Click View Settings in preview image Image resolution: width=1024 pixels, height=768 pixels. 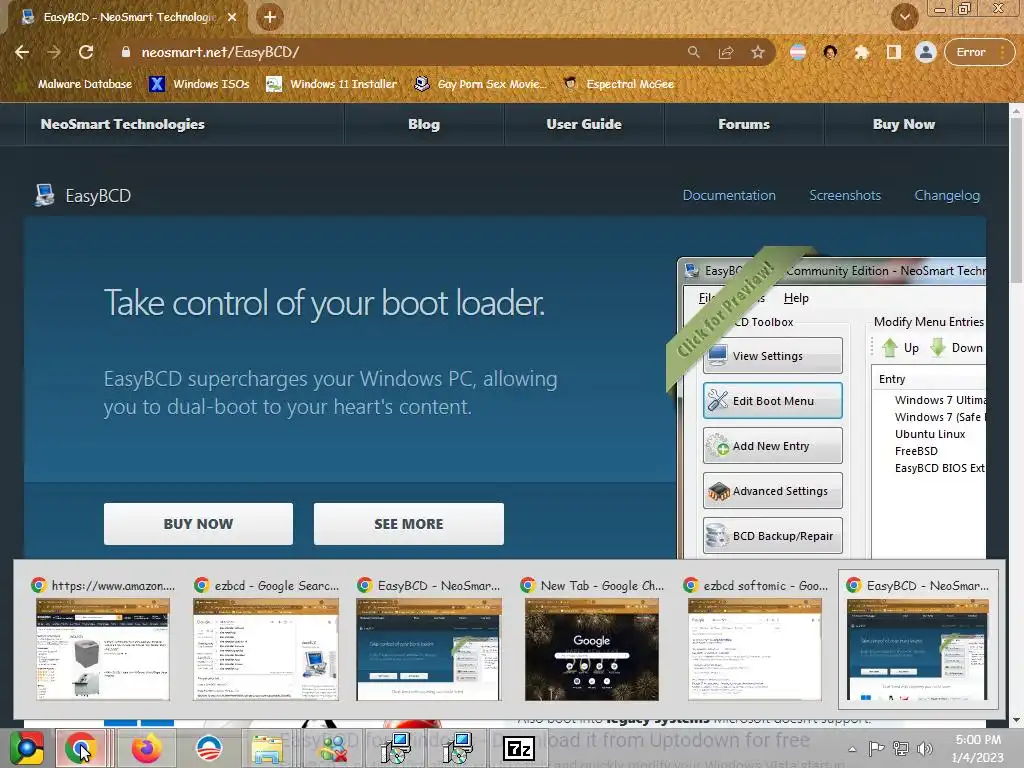point(773,356)
